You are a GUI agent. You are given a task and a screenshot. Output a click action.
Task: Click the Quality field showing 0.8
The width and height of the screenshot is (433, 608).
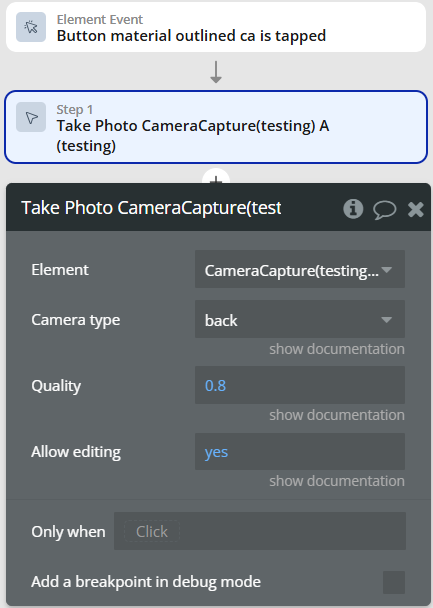[x=300, y=385]
